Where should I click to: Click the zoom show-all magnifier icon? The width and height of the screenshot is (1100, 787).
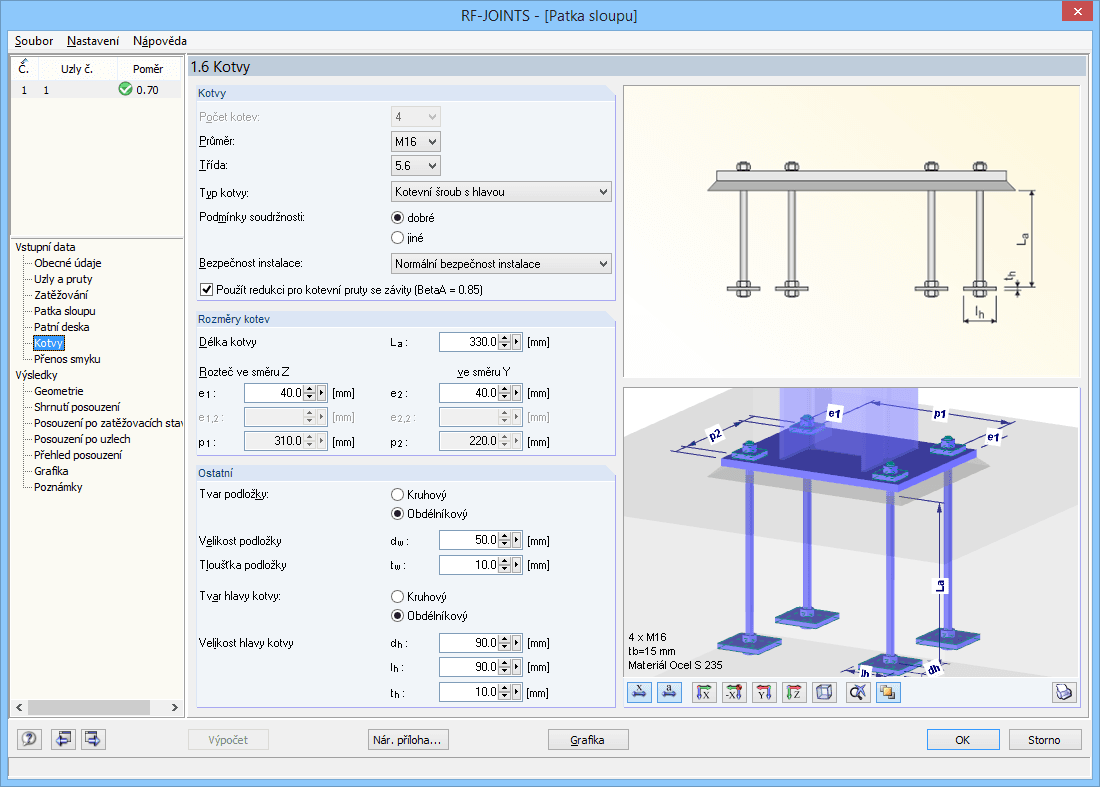[x=857, y=692]
